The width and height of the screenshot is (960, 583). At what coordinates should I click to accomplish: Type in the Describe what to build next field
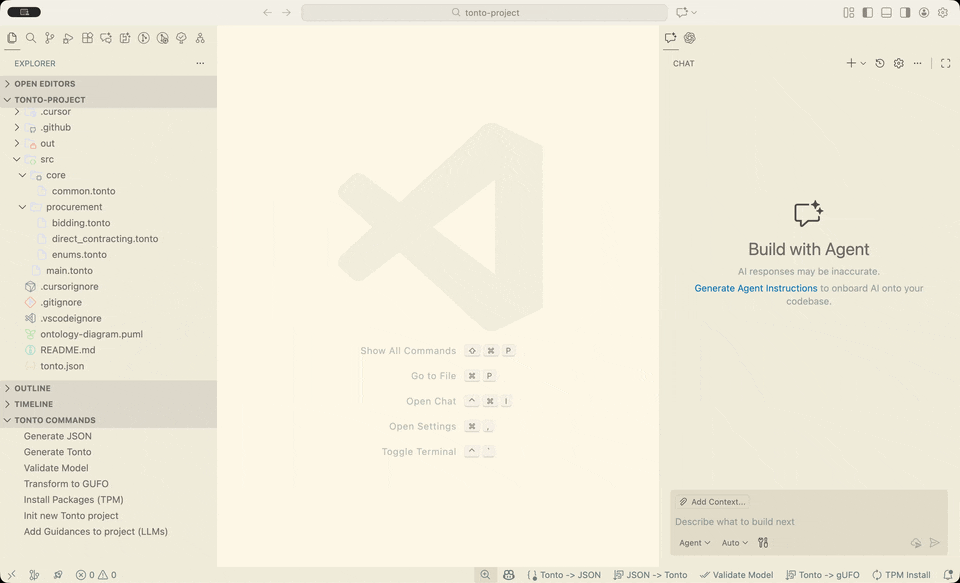pyautogui.click(x=760, y=521)
